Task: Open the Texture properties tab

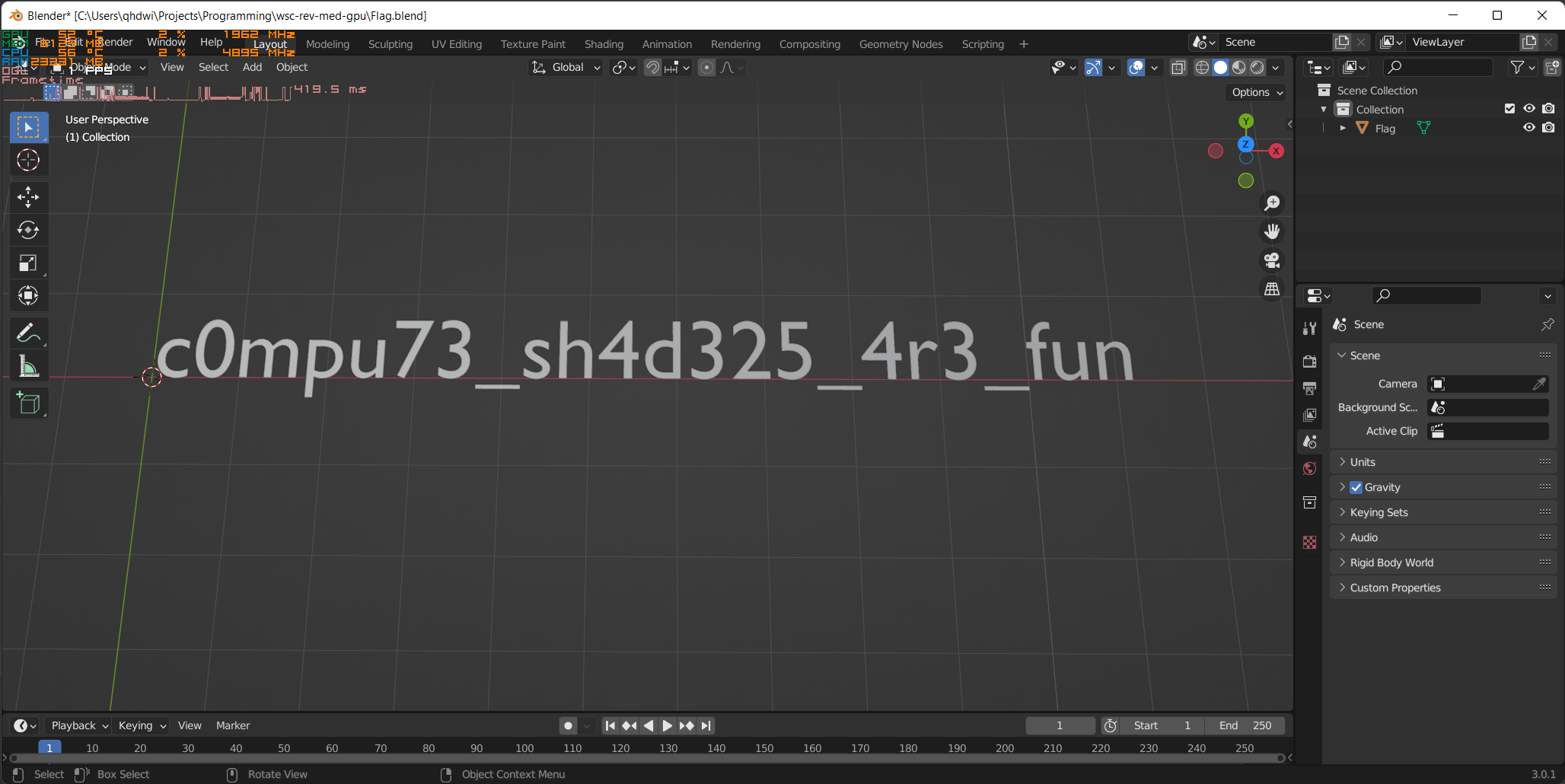Action: point(1309,542)
